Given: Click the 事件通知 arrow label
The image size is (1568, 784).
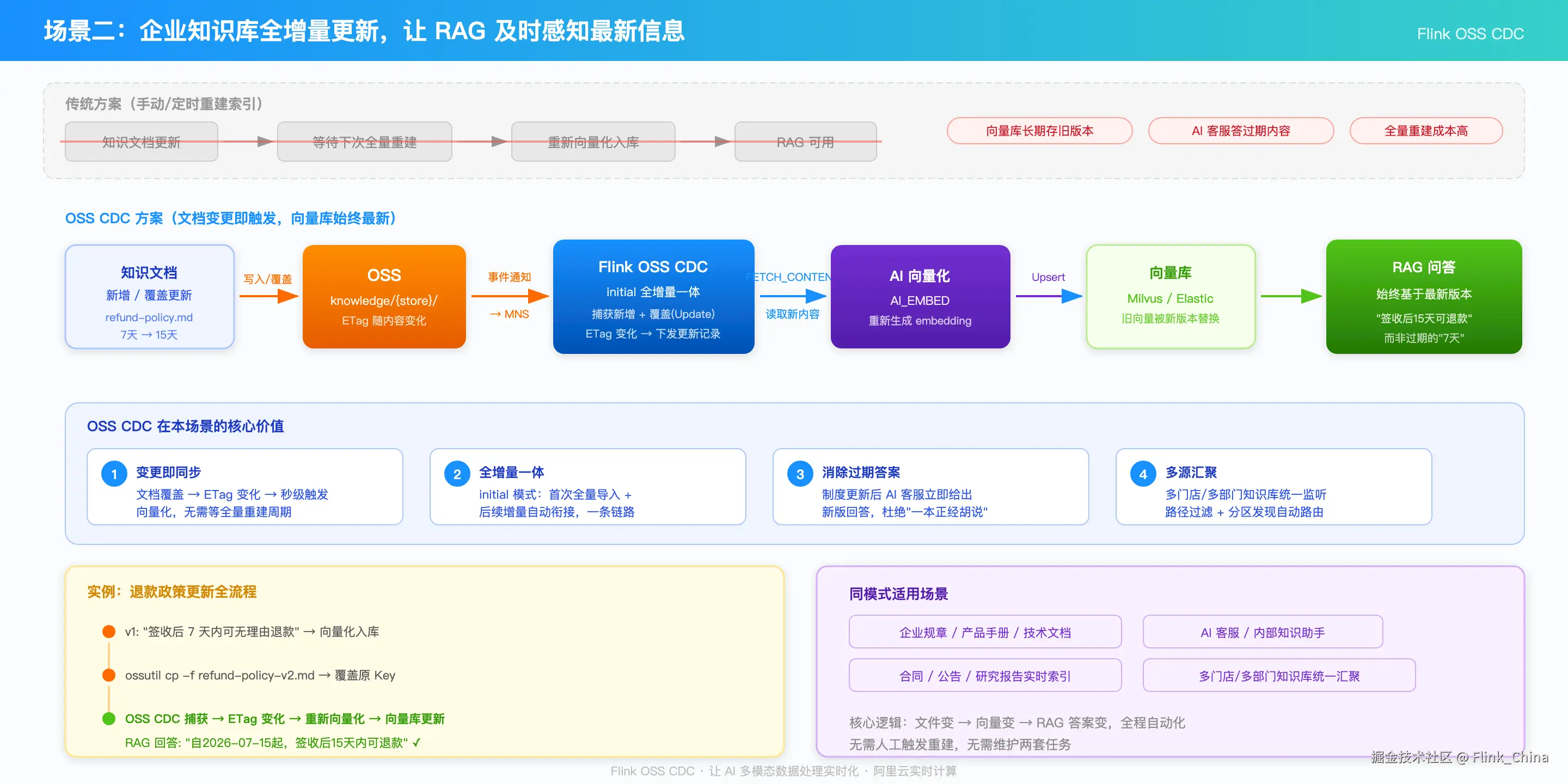Looking at the screenshot, I should [x=510, y=277].
